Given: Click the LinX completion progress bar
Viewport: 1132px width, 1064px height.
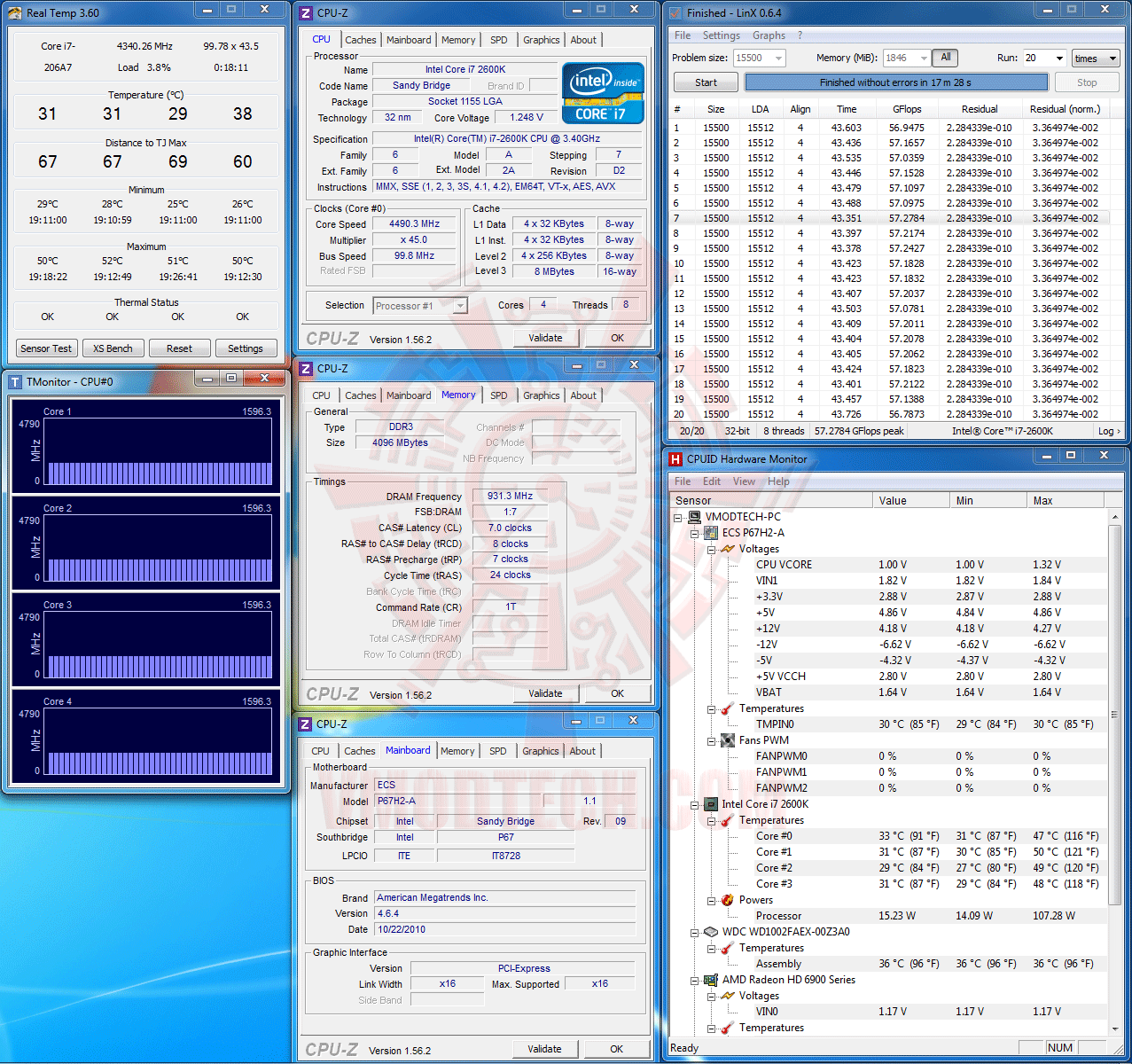Looking at the screenshot, I should tap(895, 82).
